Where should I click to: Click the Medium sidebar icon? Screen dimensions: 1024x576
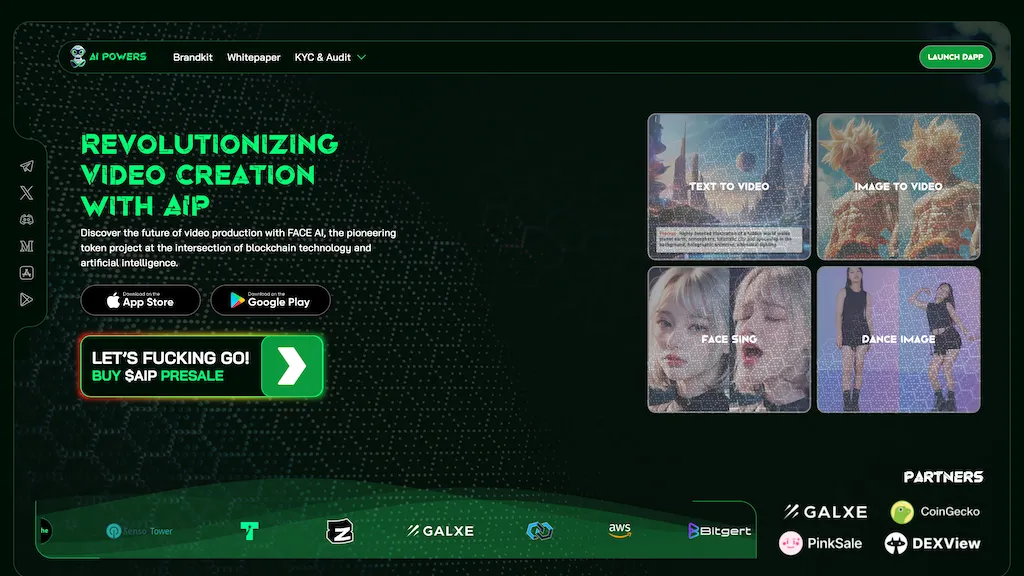click(x=26, y=245)
